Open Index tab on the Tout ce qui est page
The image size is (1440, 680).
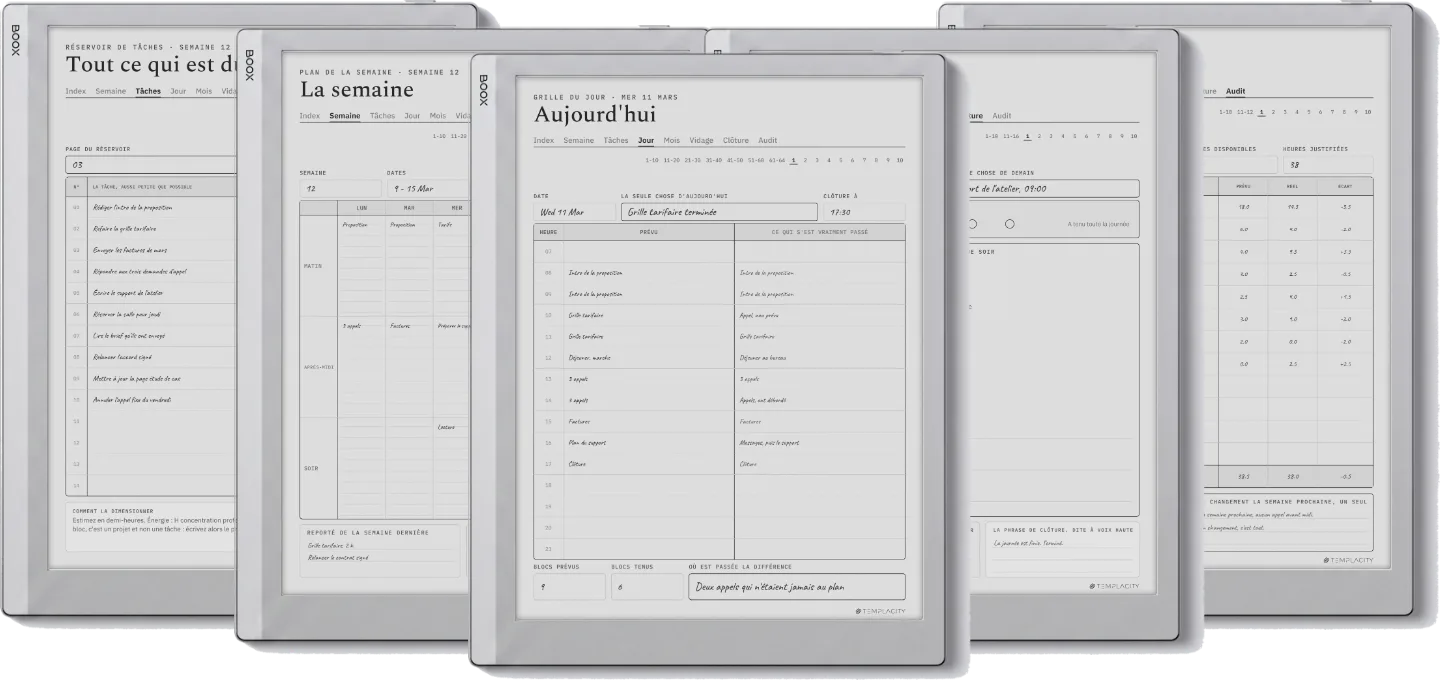76,91
